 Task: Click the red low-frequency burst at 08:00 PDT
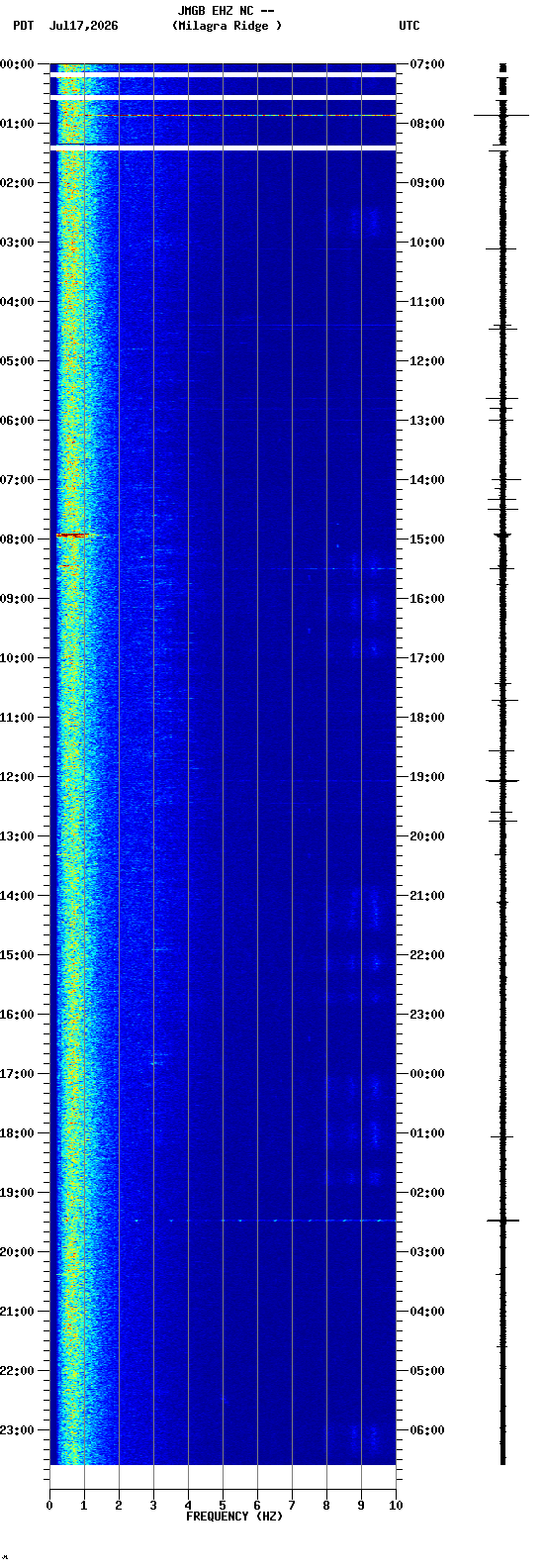pos(71,536)
